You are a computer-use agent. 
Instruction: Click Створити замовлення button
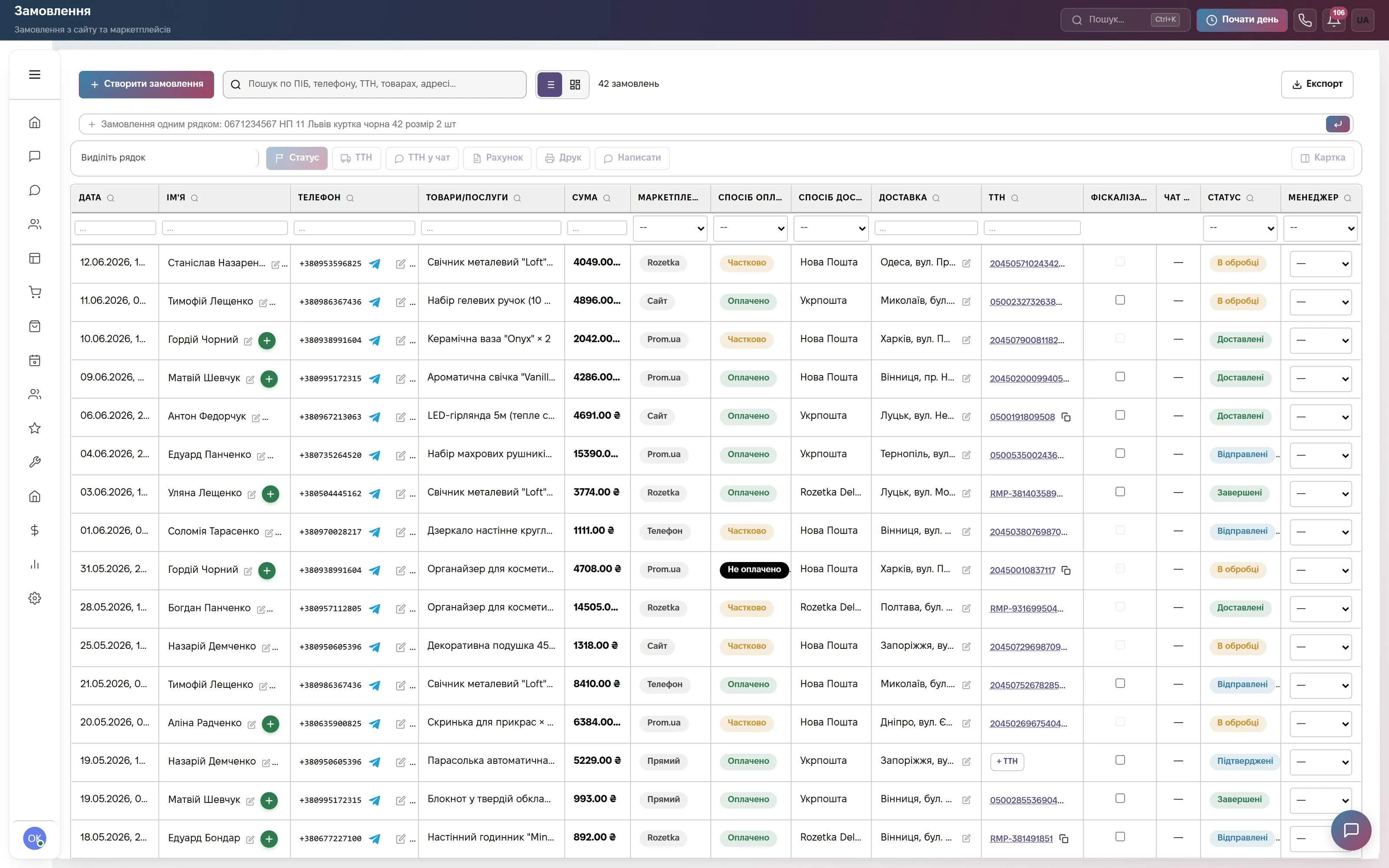146,84
